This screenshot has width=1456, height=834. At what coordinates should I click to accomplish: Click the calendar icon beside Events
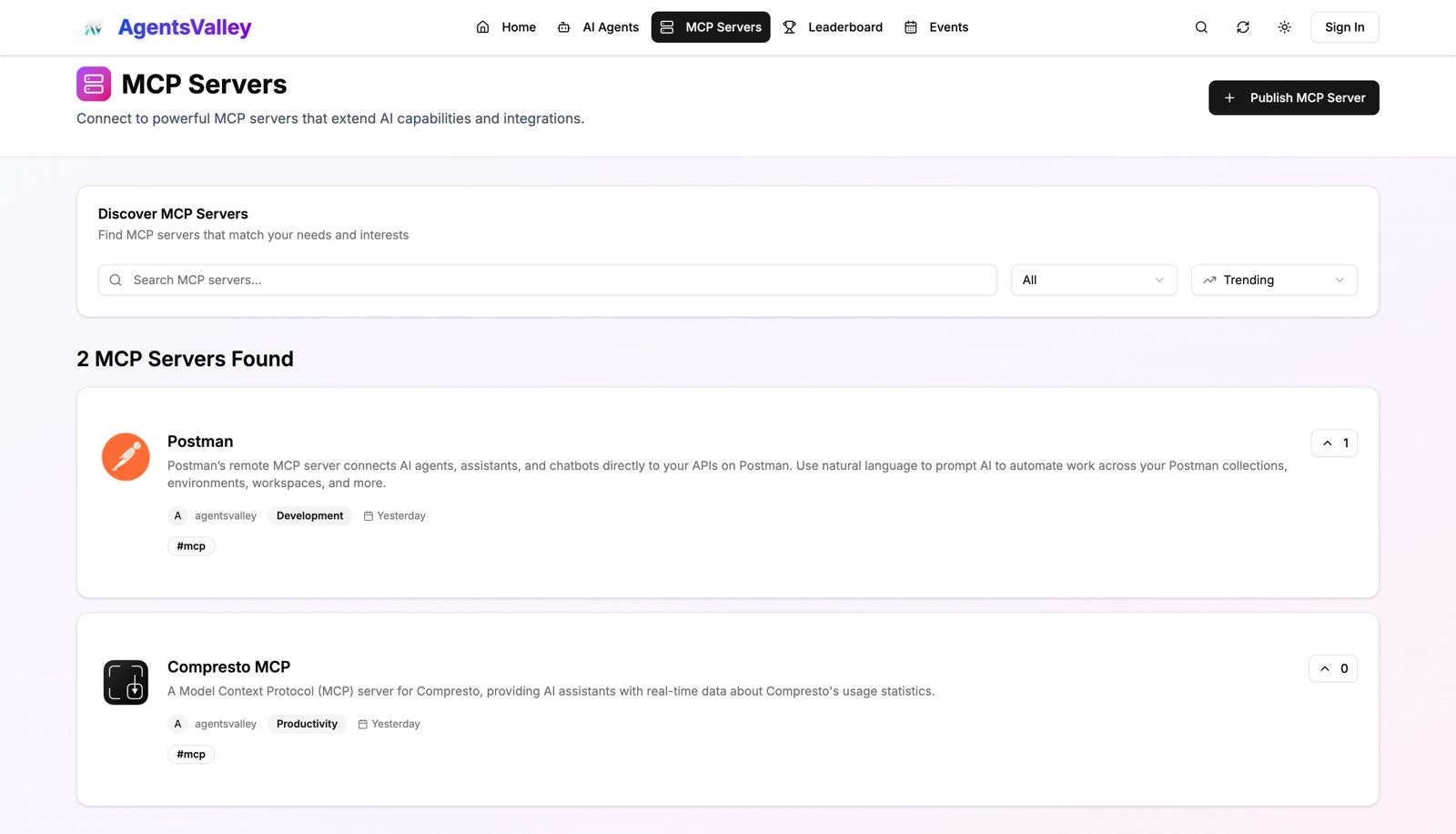pos(911,27)
